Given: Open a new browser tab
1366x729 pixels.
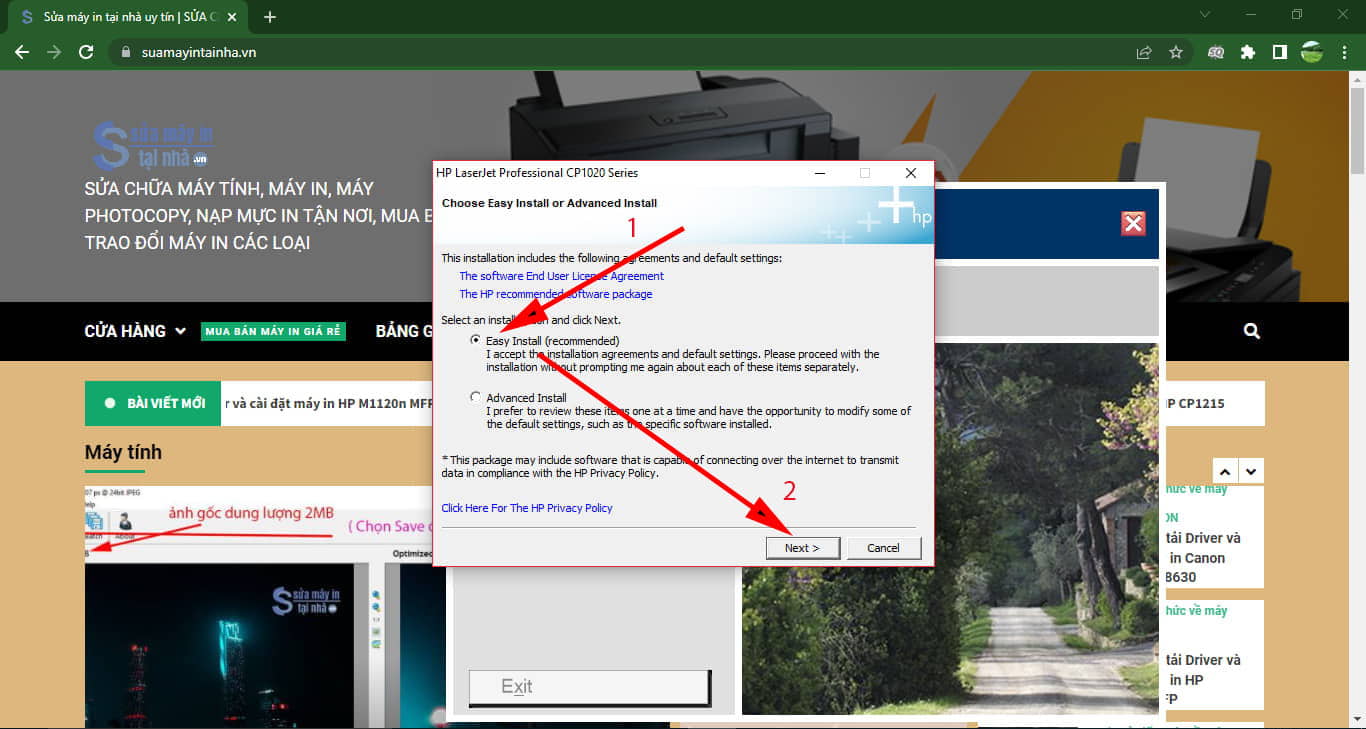Looking at the screenshot, I should (x=269, y=17).
